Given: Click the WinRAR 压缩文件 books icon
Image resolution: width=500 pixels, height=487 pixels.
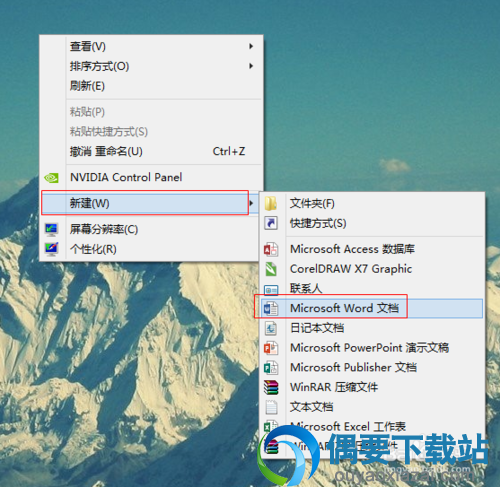Looking at the screenshot, I should [271, 387].
